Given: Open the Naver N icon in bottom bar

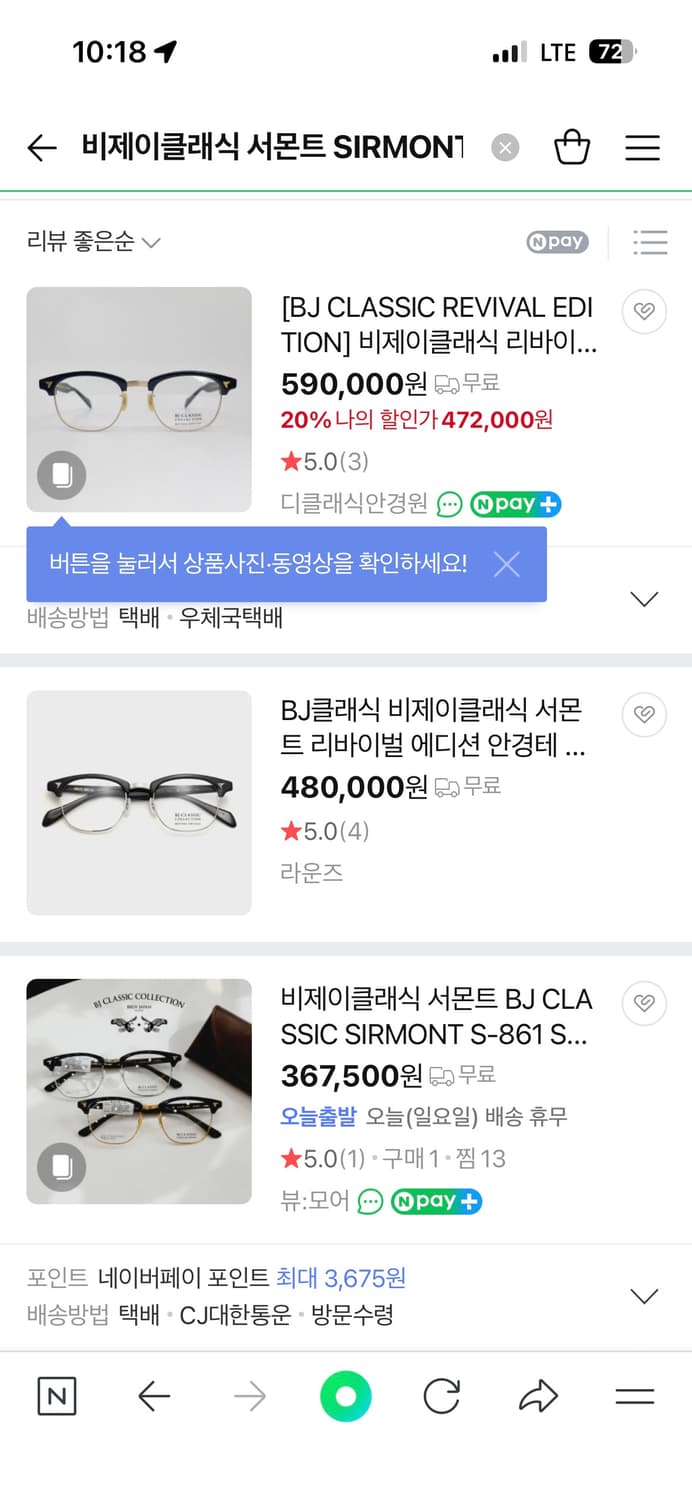Looking at the screenshot, I should 57,1397.
